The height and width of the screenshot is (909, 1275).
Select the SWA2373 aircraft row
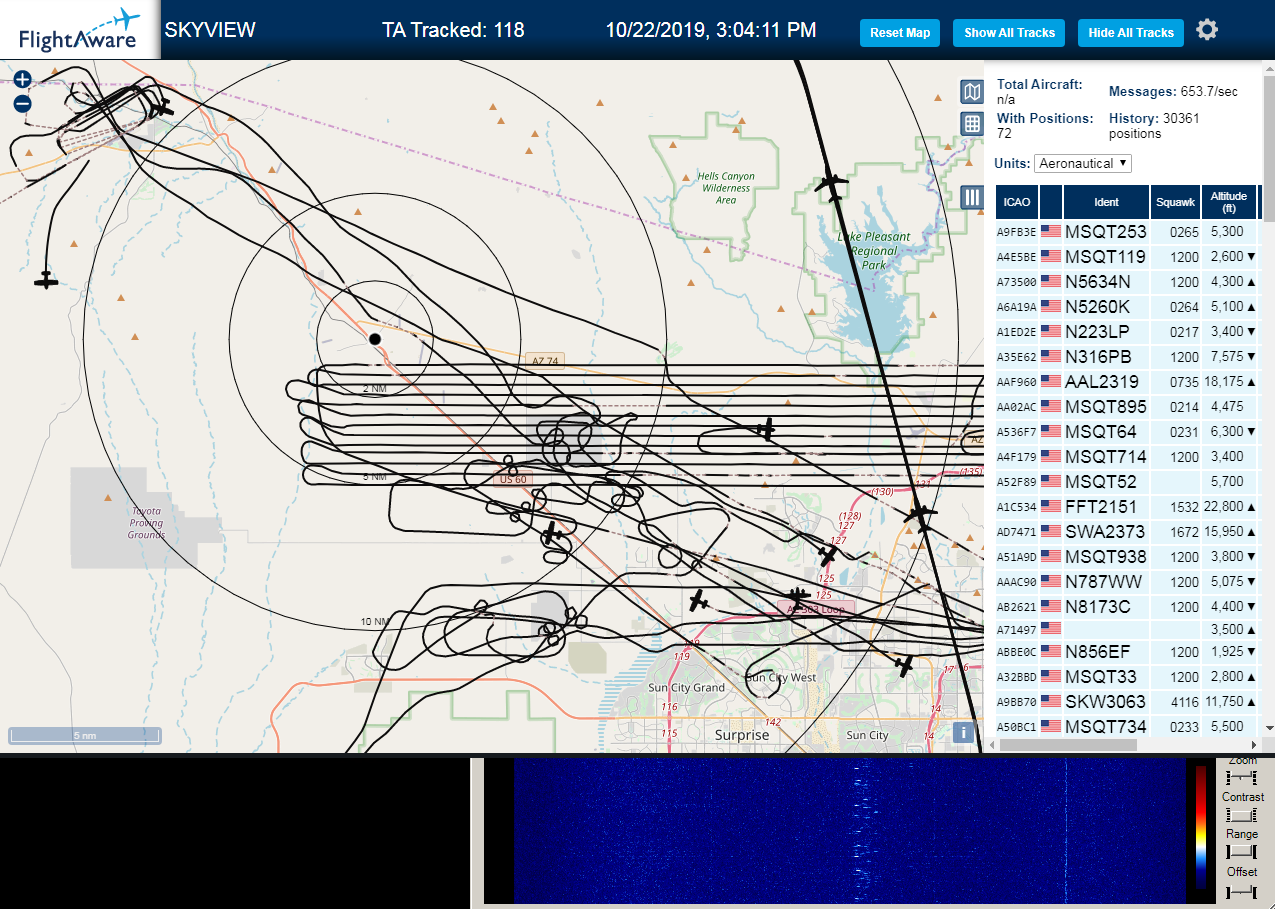[1127, 531]
